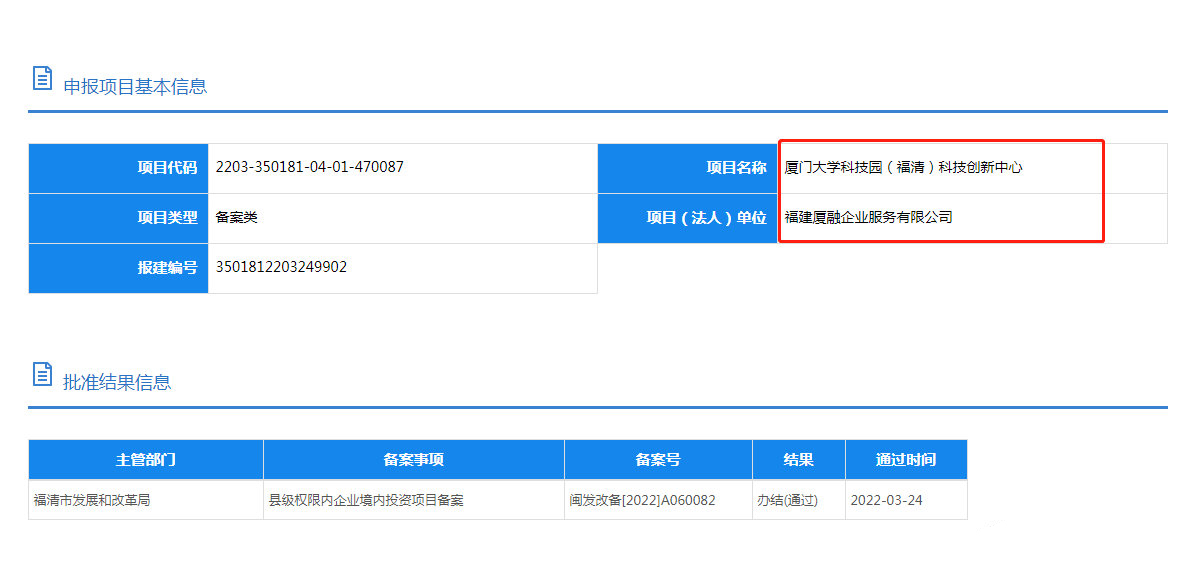Select the date 2022-03-24
The height and width of the screenshot is (570, 1192).
pyautogui.click(x=884, y=501)
